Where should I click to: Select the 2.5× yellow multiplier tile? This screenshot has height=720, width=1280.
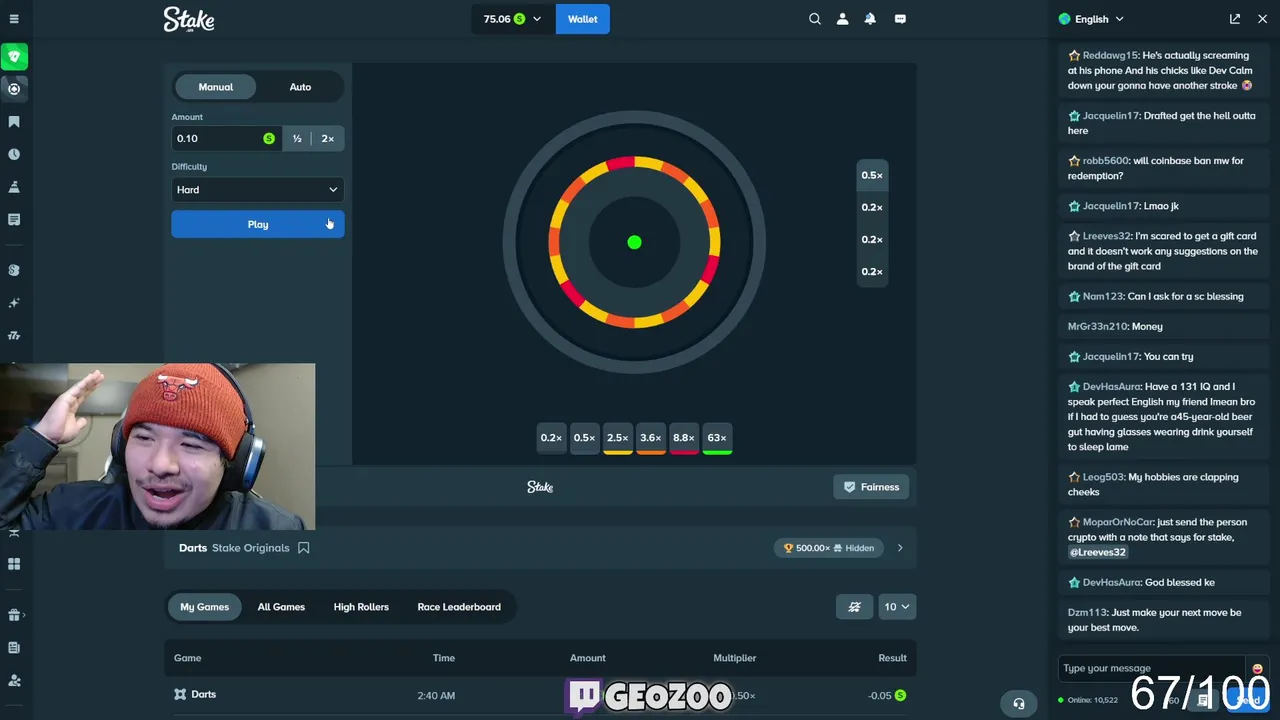[x=618, y=438]
